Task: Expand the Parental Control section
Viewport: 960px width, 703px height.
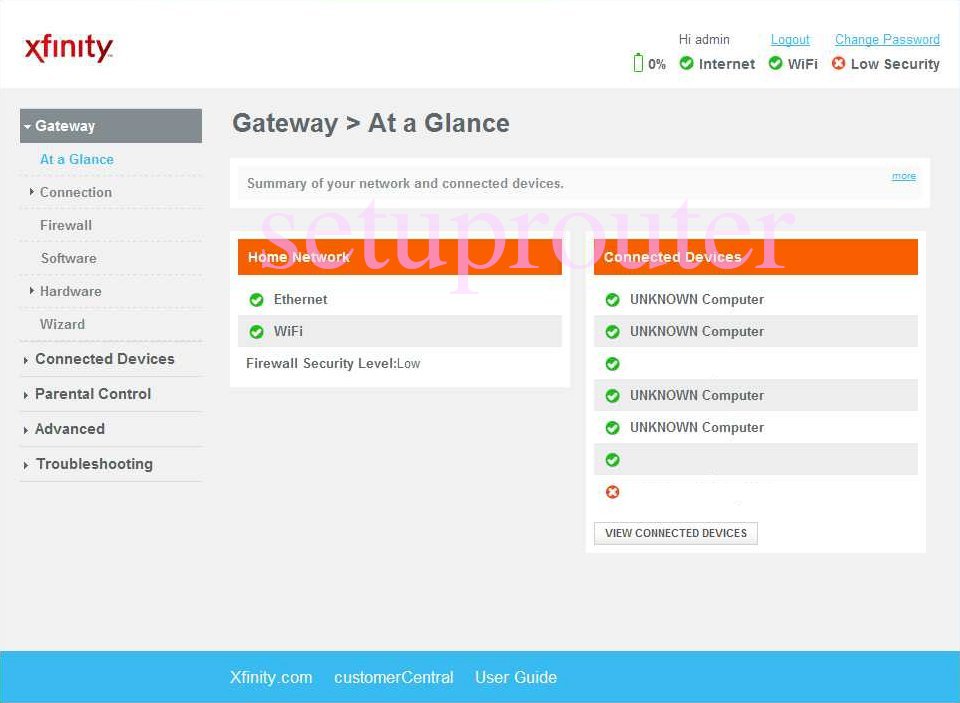Action: coord(93,394)
